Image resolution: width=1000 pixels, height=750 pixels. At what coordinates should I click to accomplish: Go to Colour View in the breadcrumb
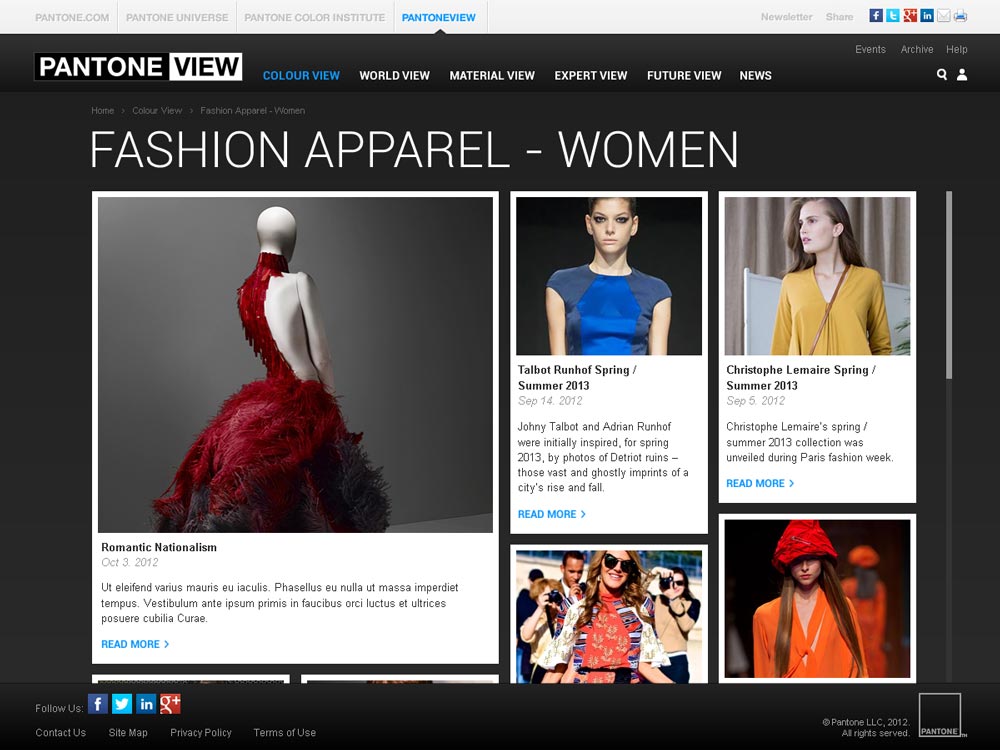tap(157, 110)
